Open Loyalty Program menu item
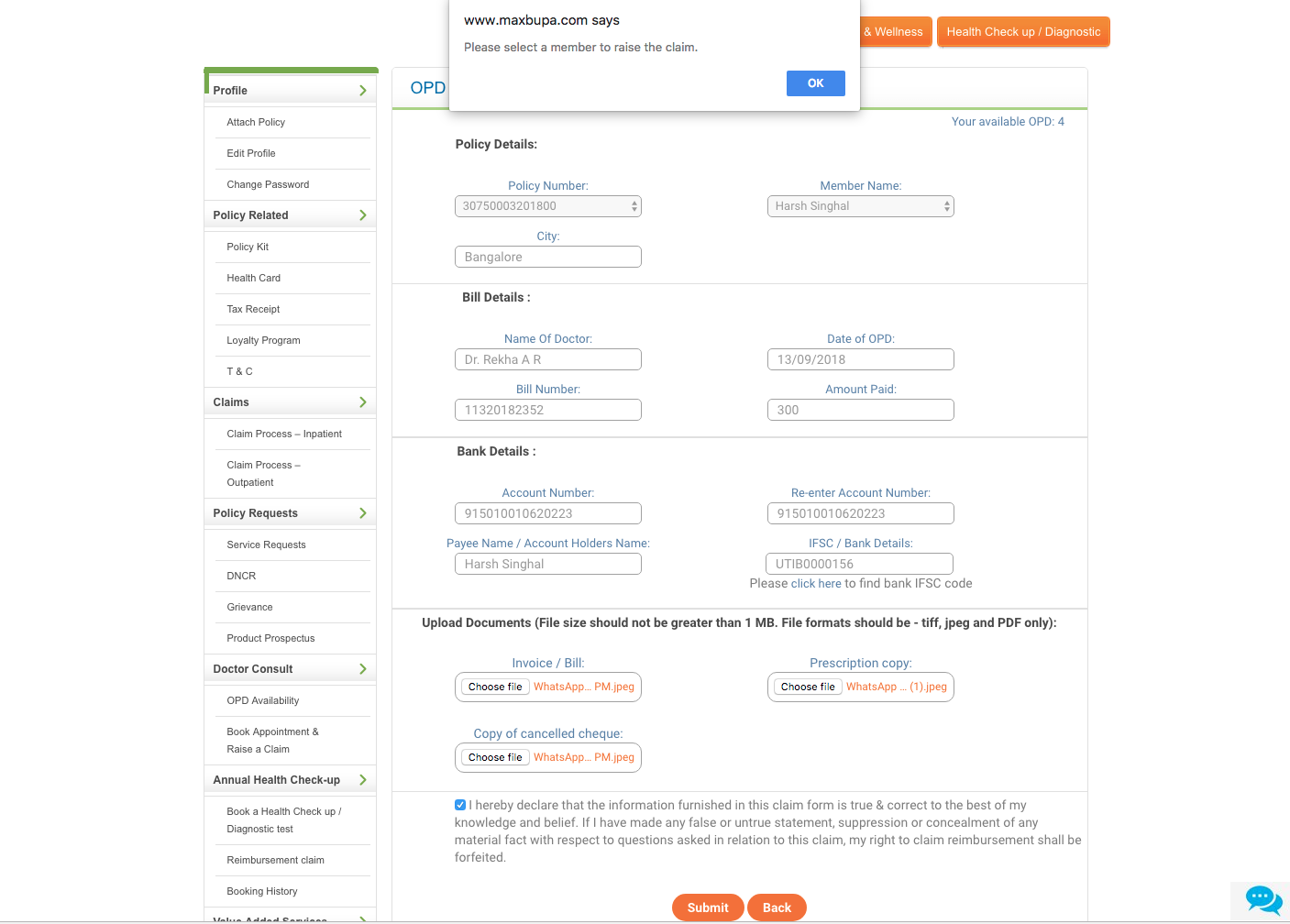 (x=263, y=340)
